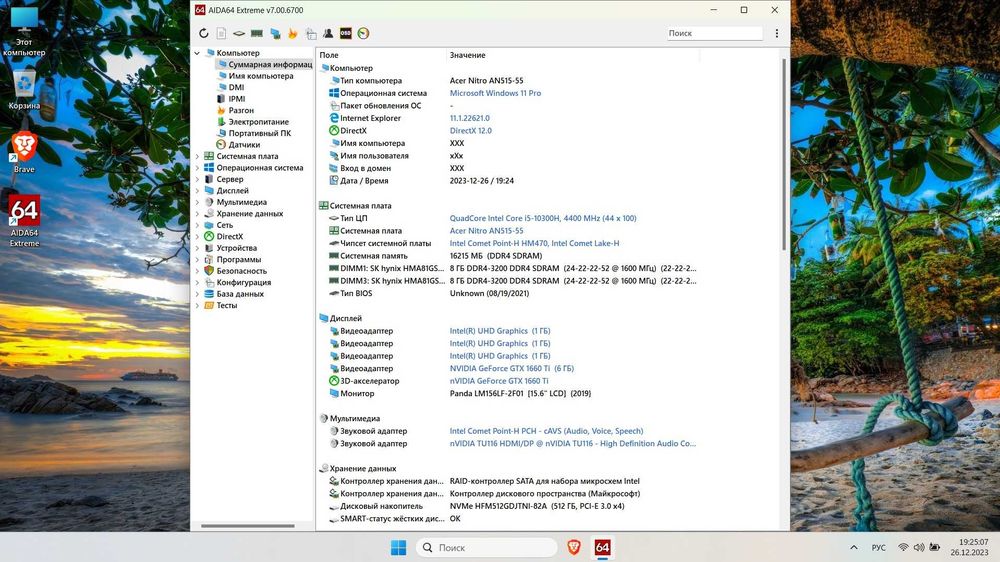Click the AIDA64 taskbar icon
The width and height of the screenshot is (1000, 562).
(x=602, y=547)
